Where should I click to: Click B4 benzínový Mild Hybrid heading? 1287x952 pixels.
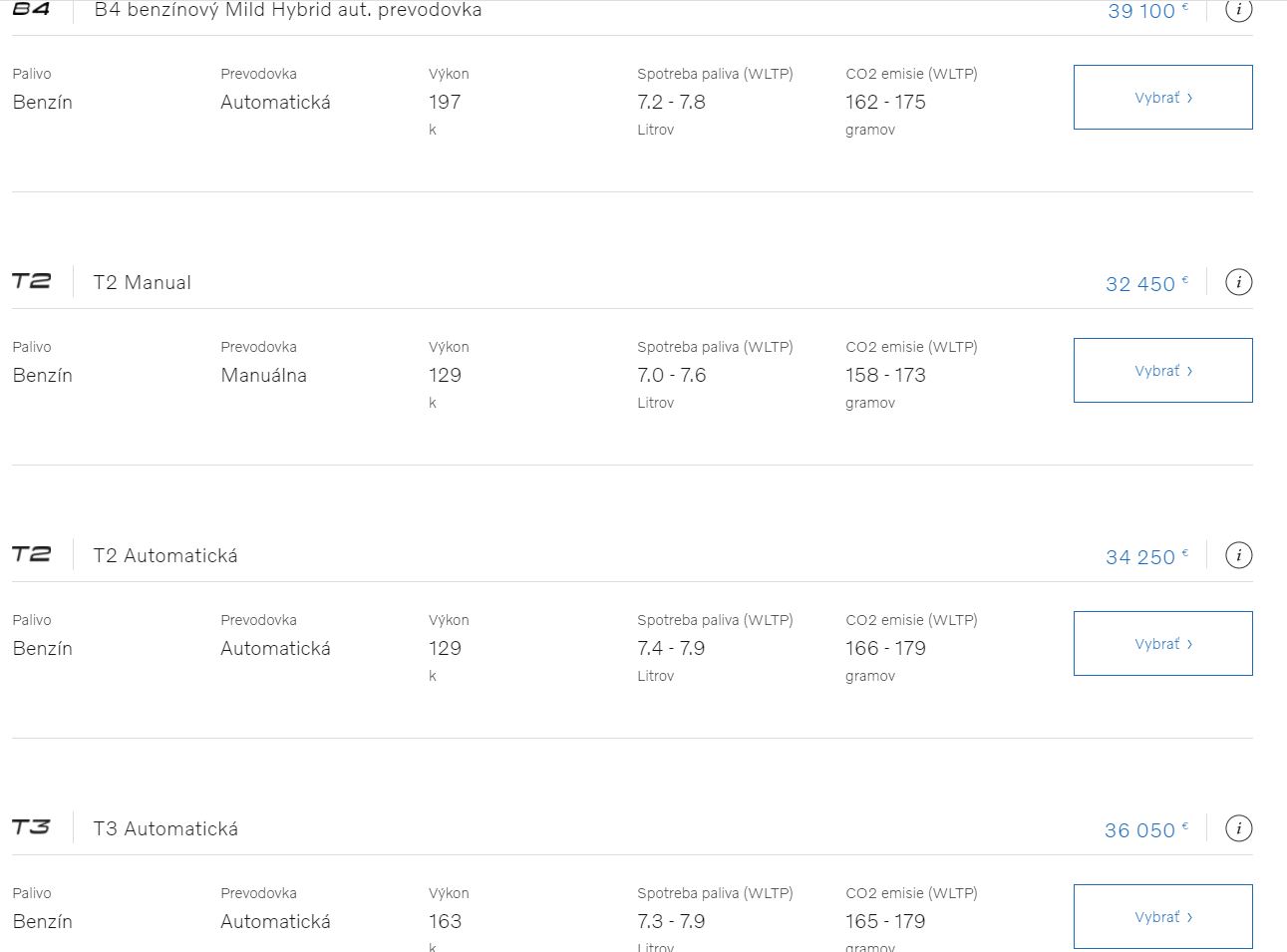click(x=288, y=10)
